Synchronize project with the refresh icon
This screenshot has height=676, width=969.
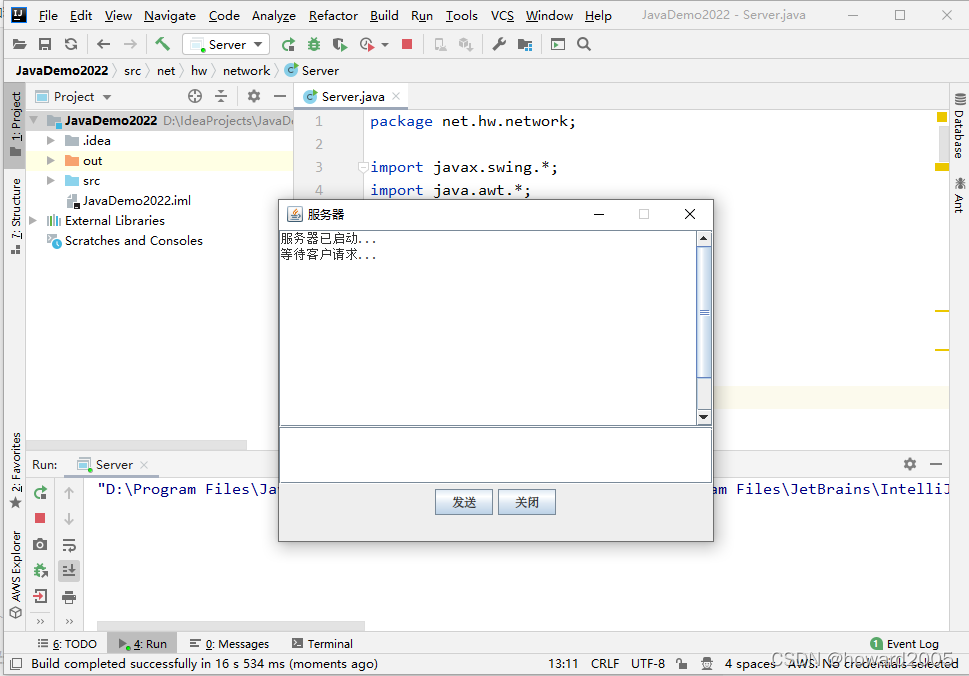(71, 44)
